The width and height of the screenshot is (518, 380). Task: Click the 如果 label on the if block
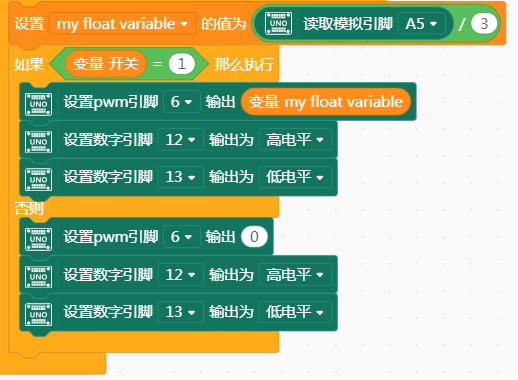[x=29, y=64]
